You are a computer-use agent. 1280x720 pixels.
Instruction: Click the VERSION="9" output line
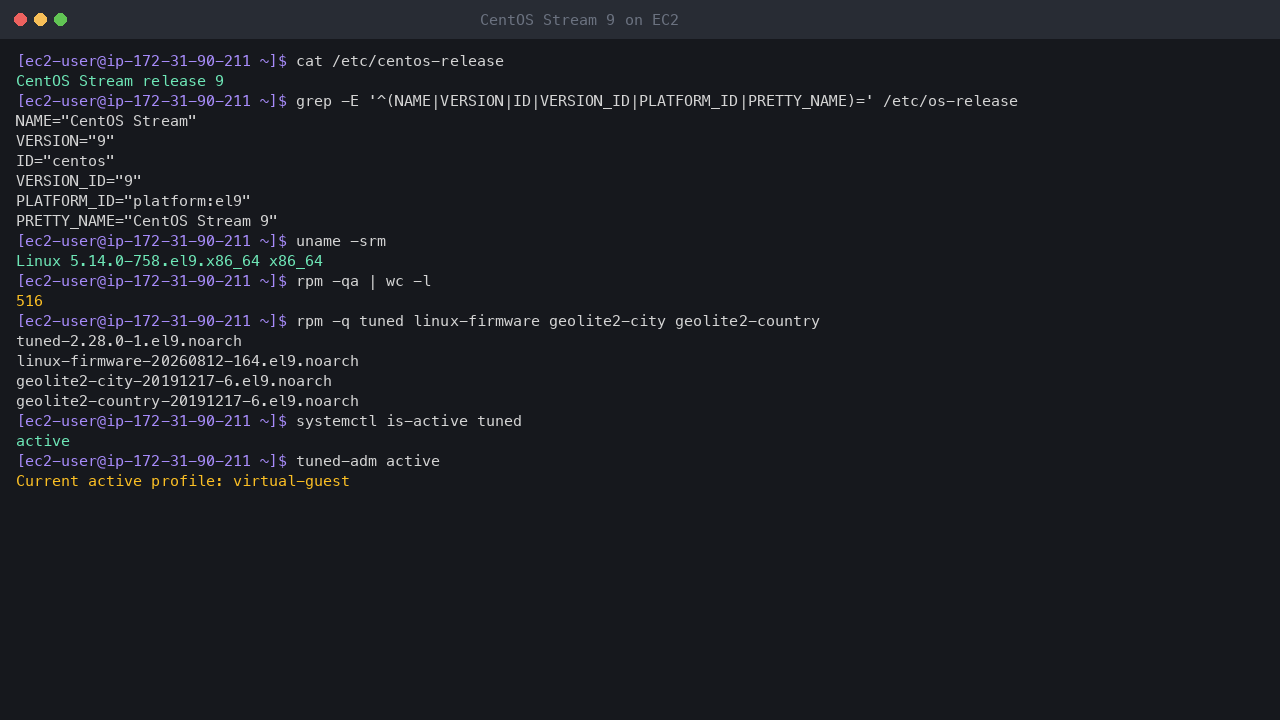(x=65, y=141)
